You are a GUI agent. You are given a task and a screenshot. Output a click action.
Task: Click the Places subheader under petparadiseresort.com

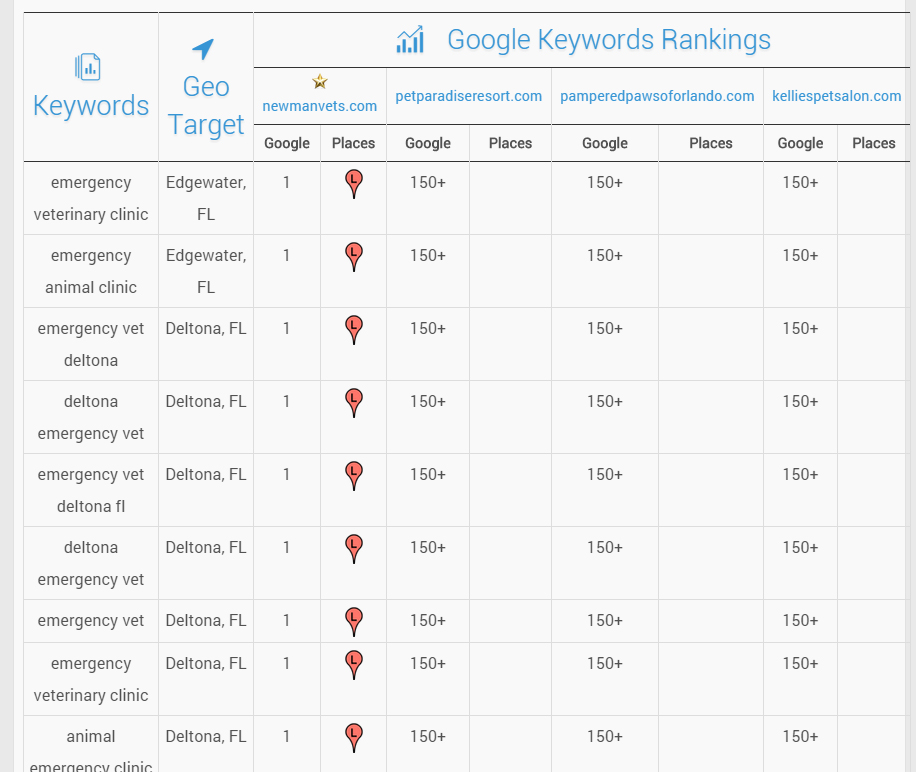510,143
